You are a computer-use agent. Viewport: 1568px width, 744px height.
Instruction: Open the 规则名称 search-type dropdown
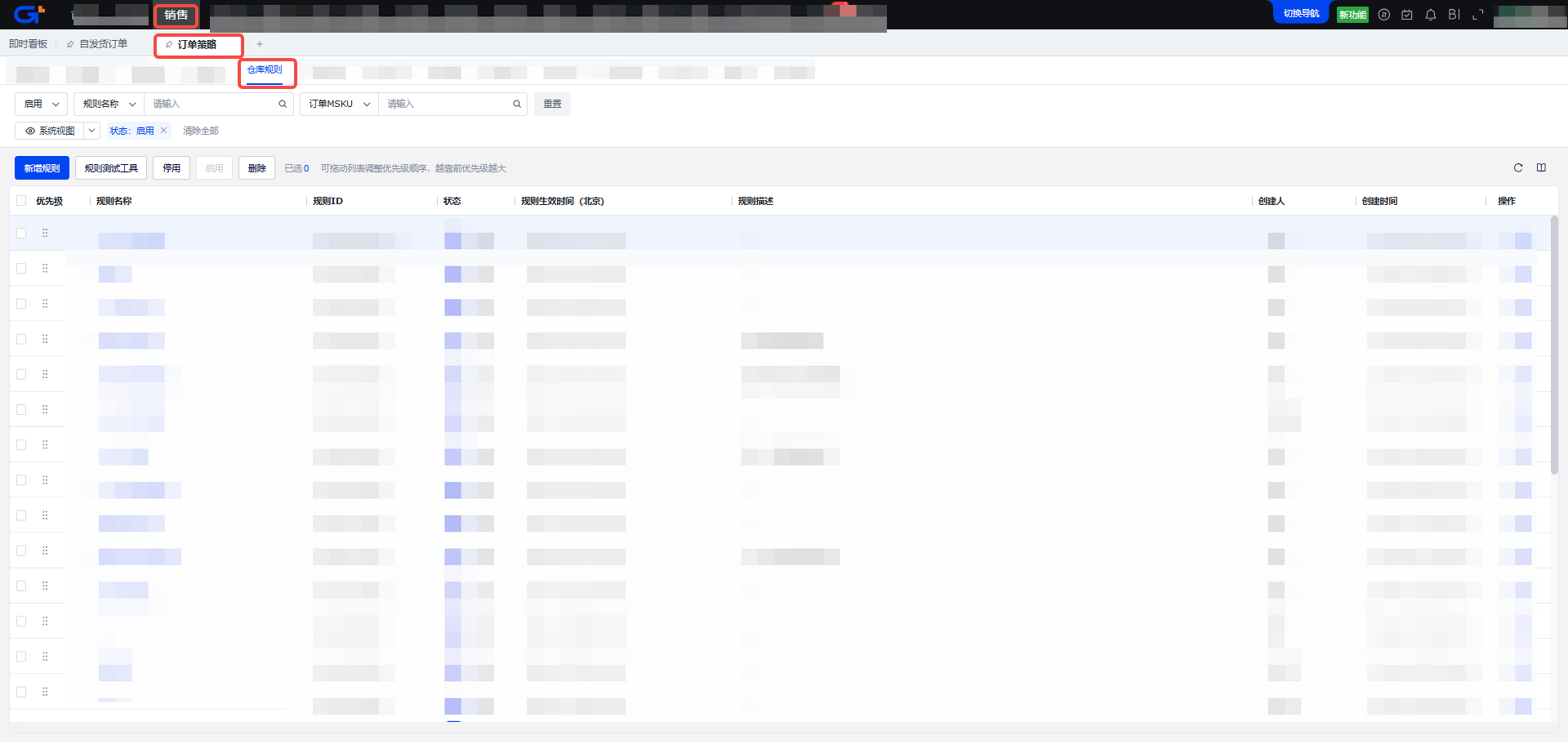(109, 104)
